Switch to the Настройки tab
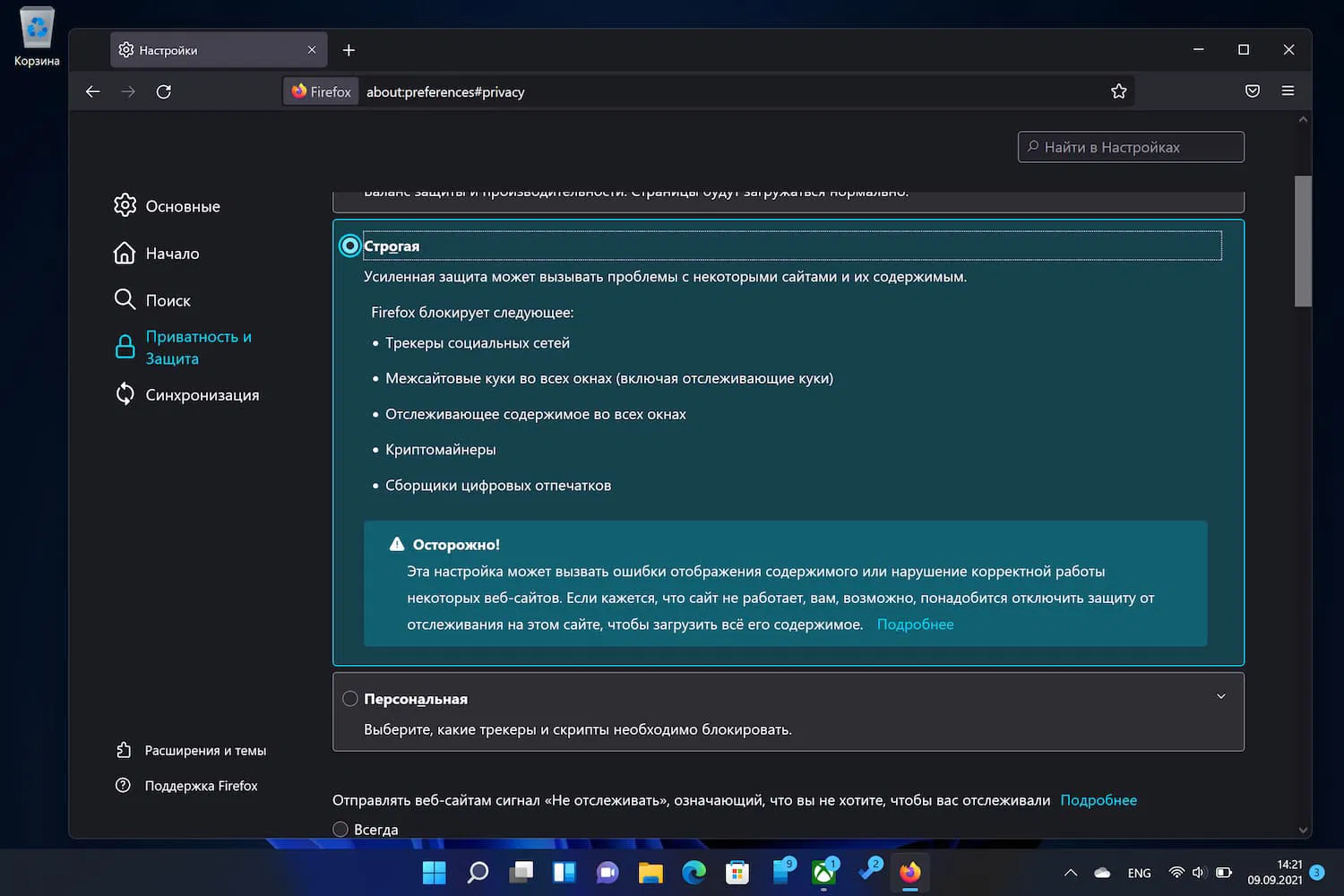Screen dimensions: 1344x896 [x=219, y=50]
